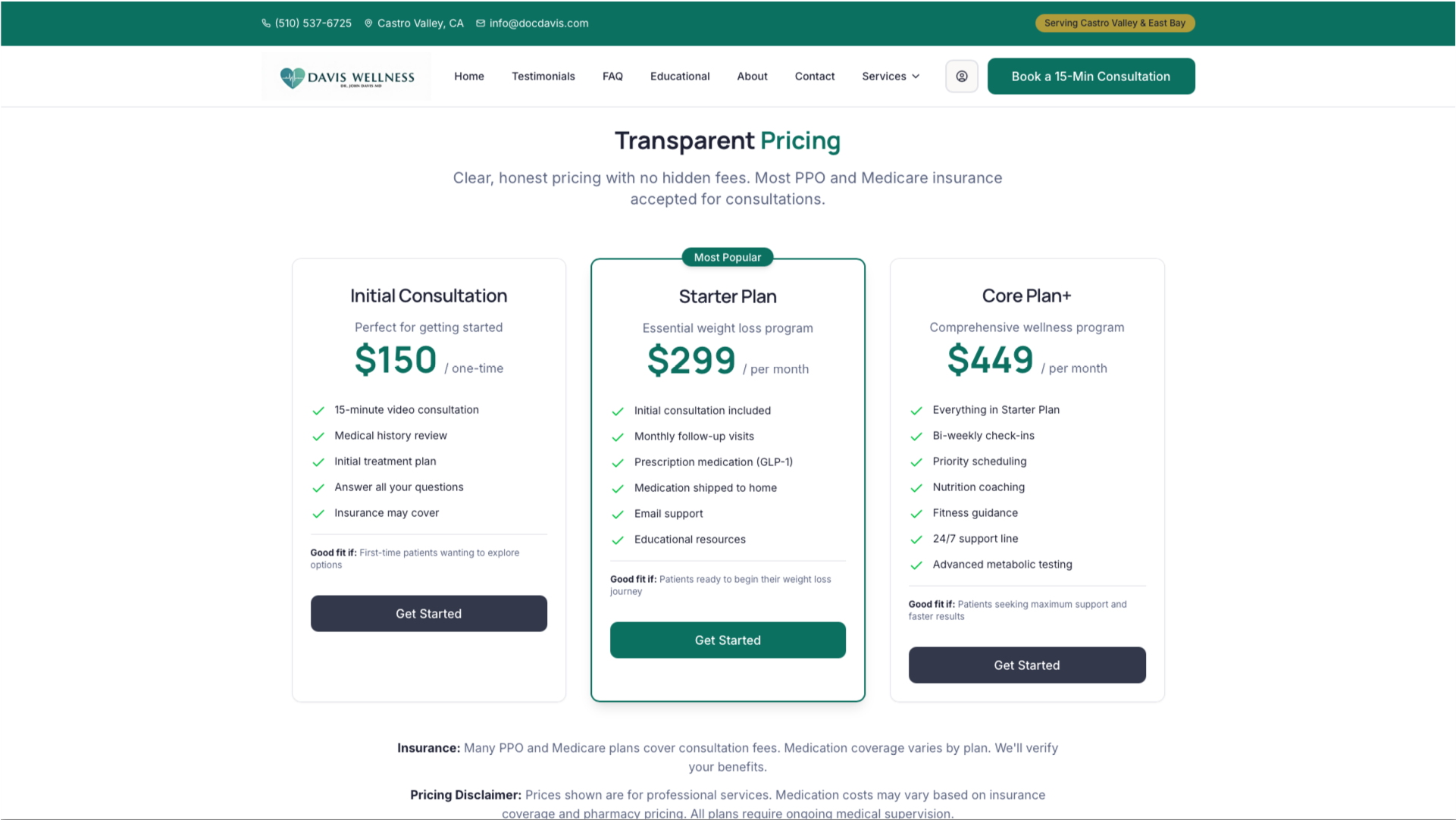This screenshot has width=1456, height=820.
Task: Open the Testimonials page
Action: point(543,77)
